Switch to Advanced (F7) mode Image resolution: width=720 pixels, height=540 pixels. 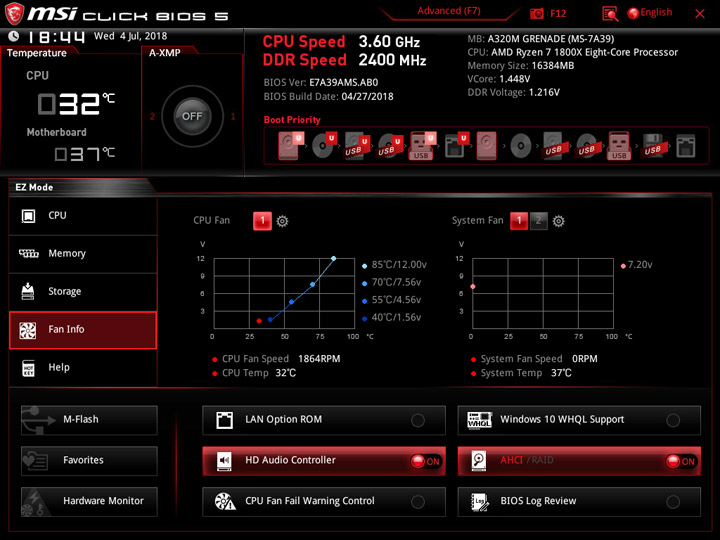(449, 11)
